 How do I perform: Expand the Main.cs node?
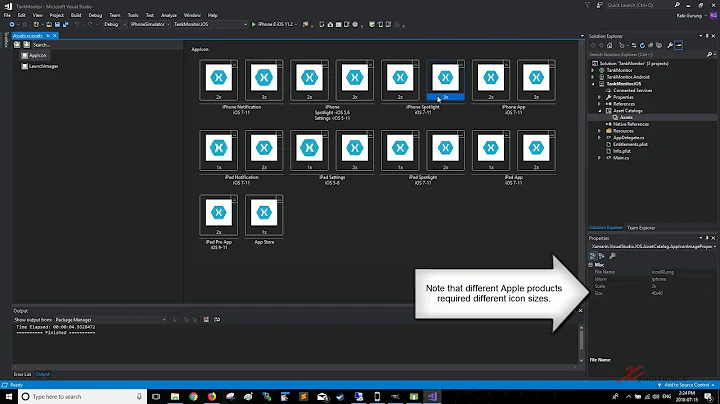coord(599,158)
